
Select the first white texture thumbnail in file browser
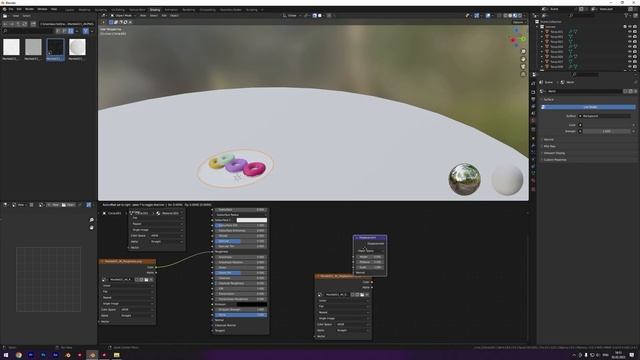11,47
